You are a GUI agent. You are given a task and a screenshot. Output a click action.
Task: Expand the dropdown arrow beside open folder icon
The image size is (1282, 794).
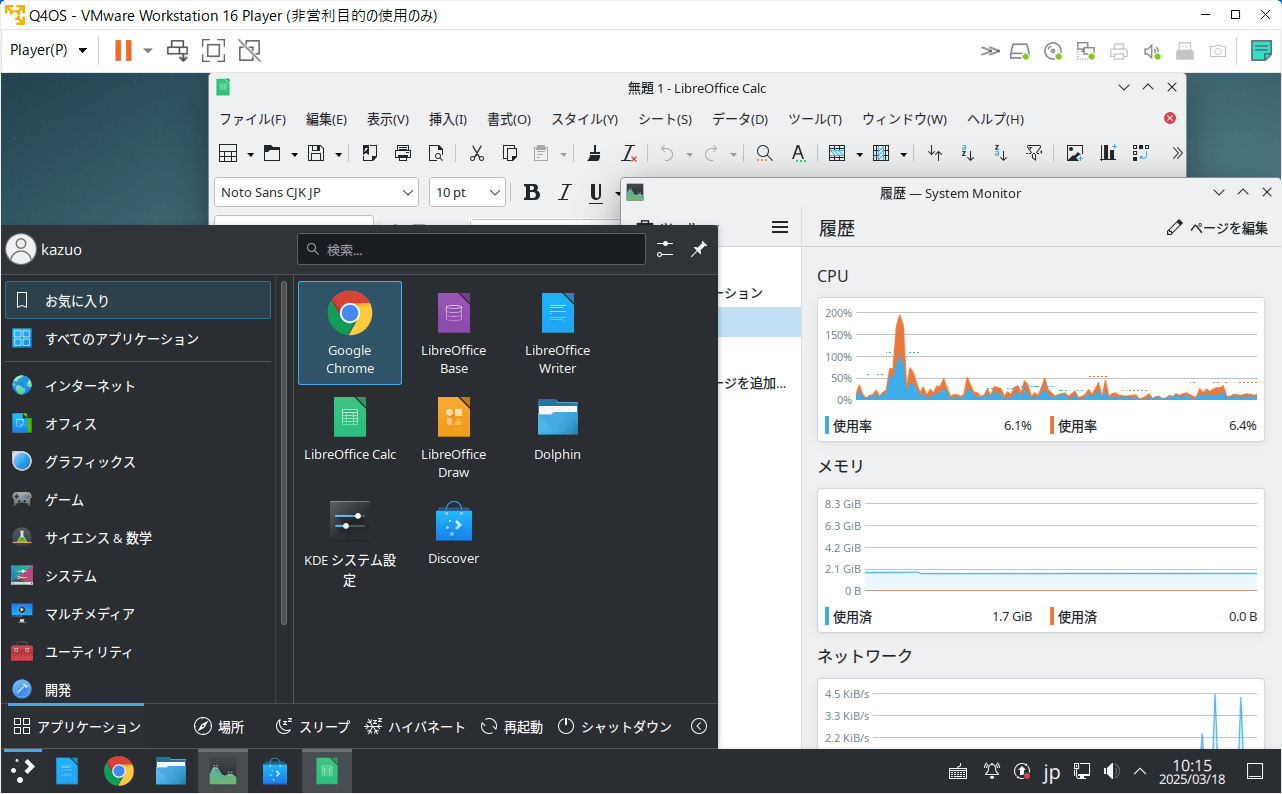[294, 154]
